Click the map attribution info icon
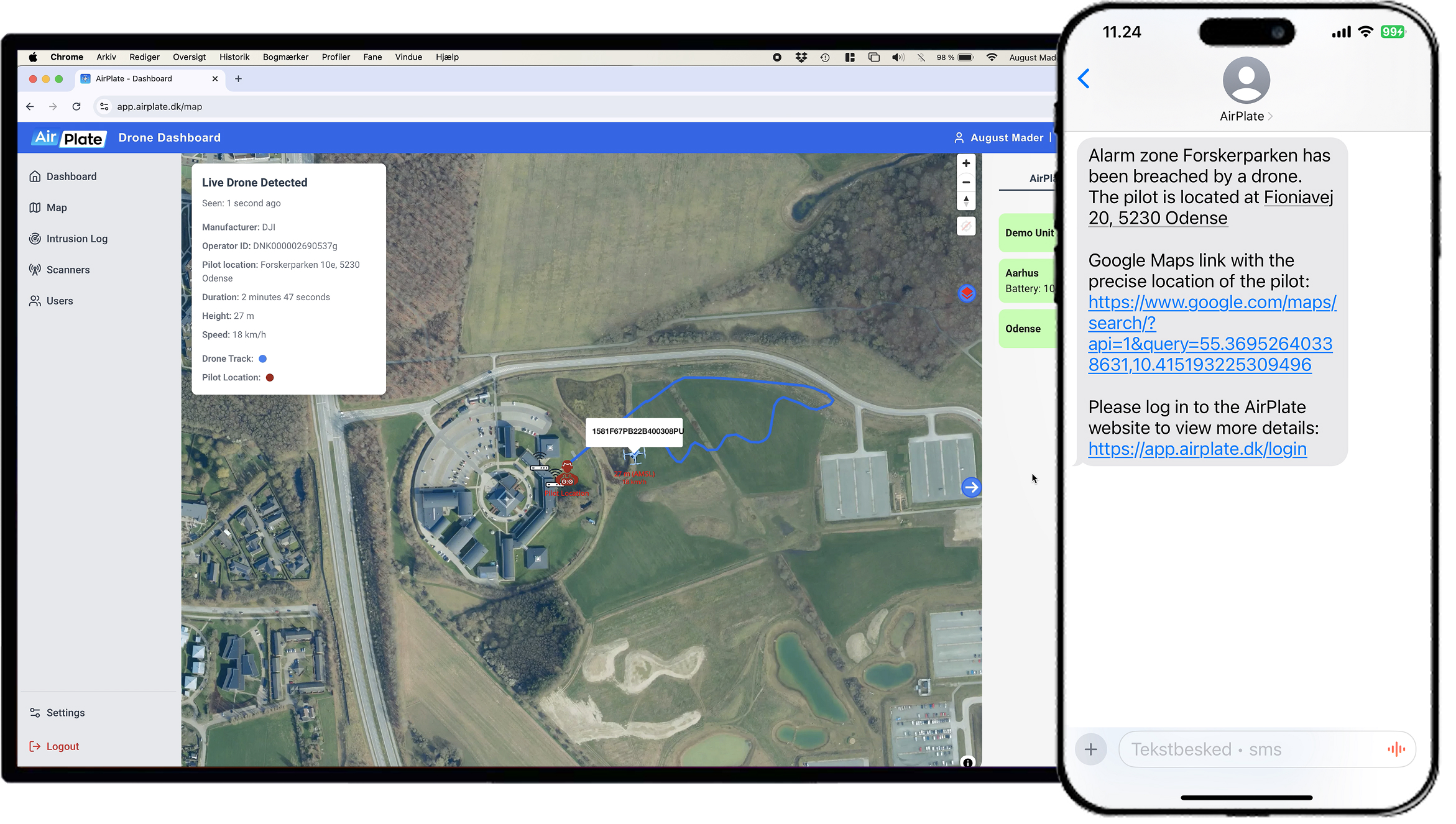This screenshot has width=1456, height=824. click(x=967, y=762)
